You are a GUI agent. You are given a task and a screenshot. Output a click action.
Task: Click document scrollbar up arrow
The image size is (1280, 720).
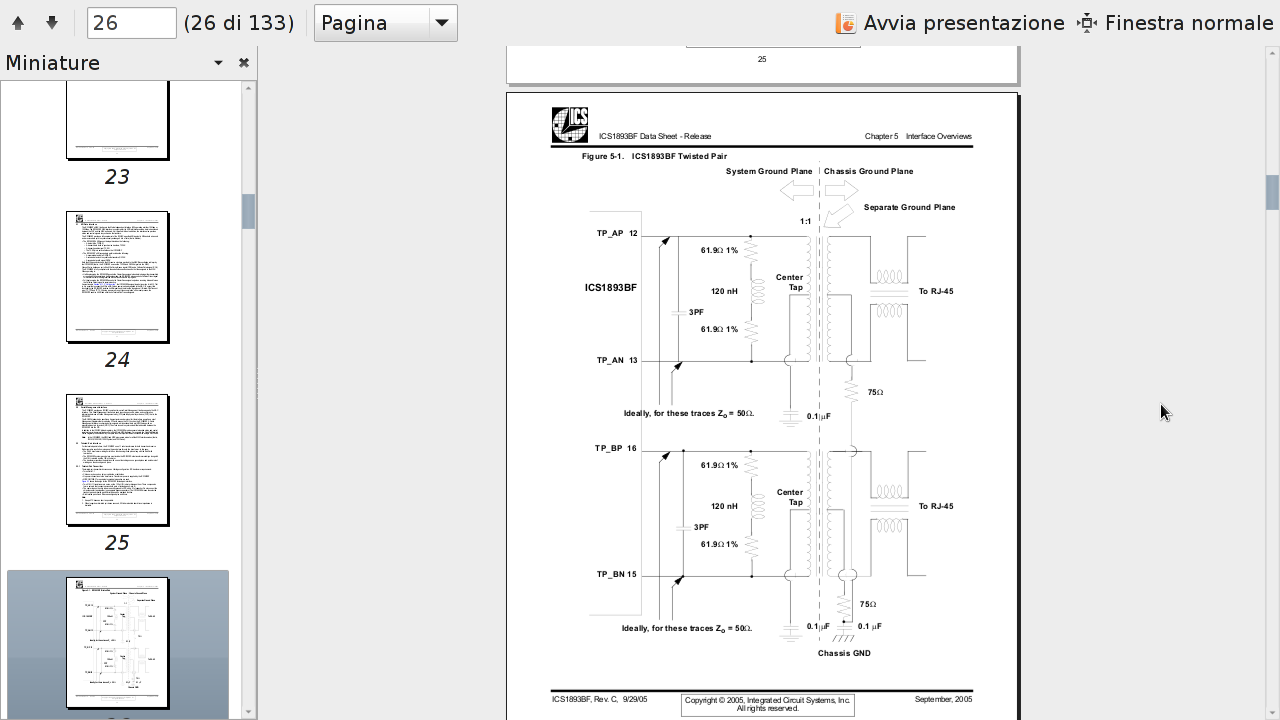coord(1273,52)
